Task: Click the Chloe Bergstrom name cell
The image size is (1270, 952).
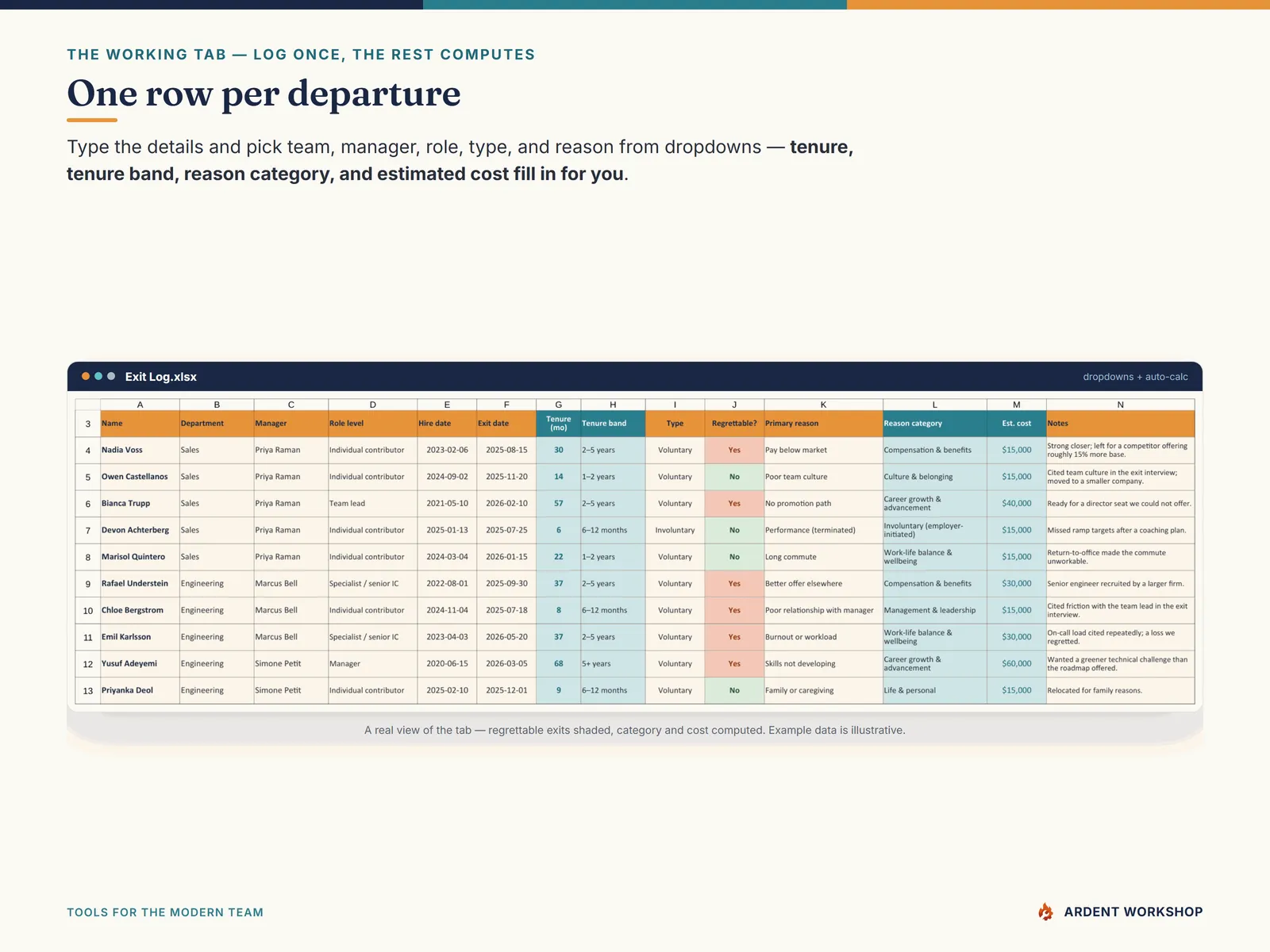Action: tap(140, 610)
